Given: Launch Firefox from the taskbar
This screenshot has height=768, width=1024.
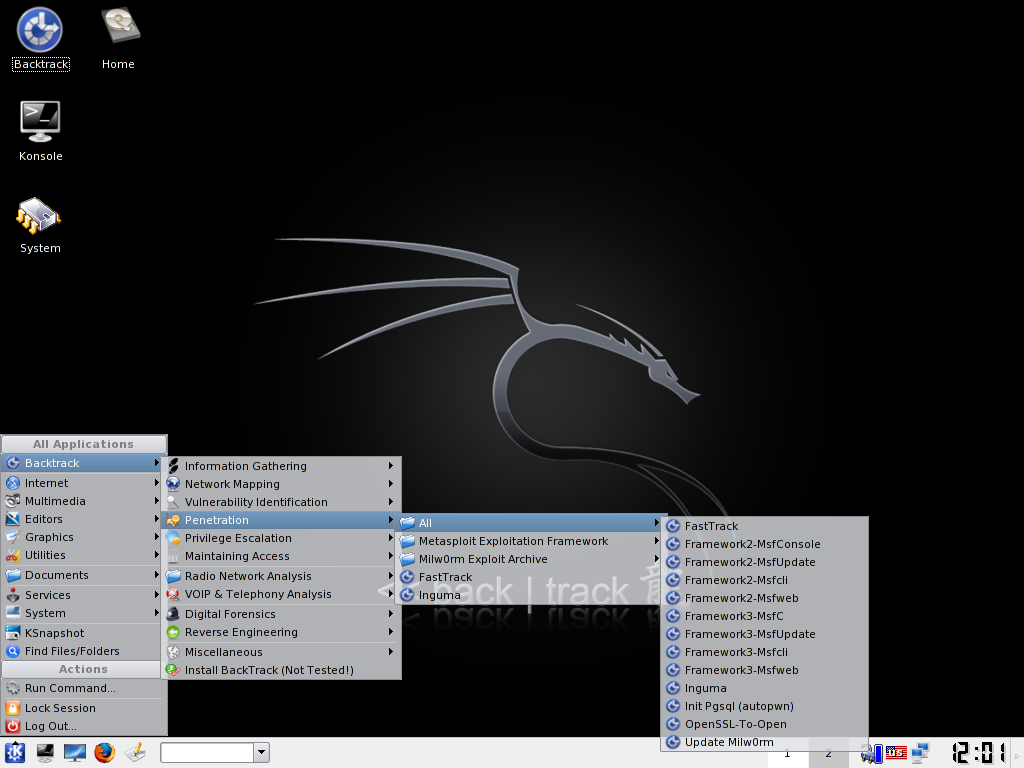Looking at the screenshot, I should [105, 753].
